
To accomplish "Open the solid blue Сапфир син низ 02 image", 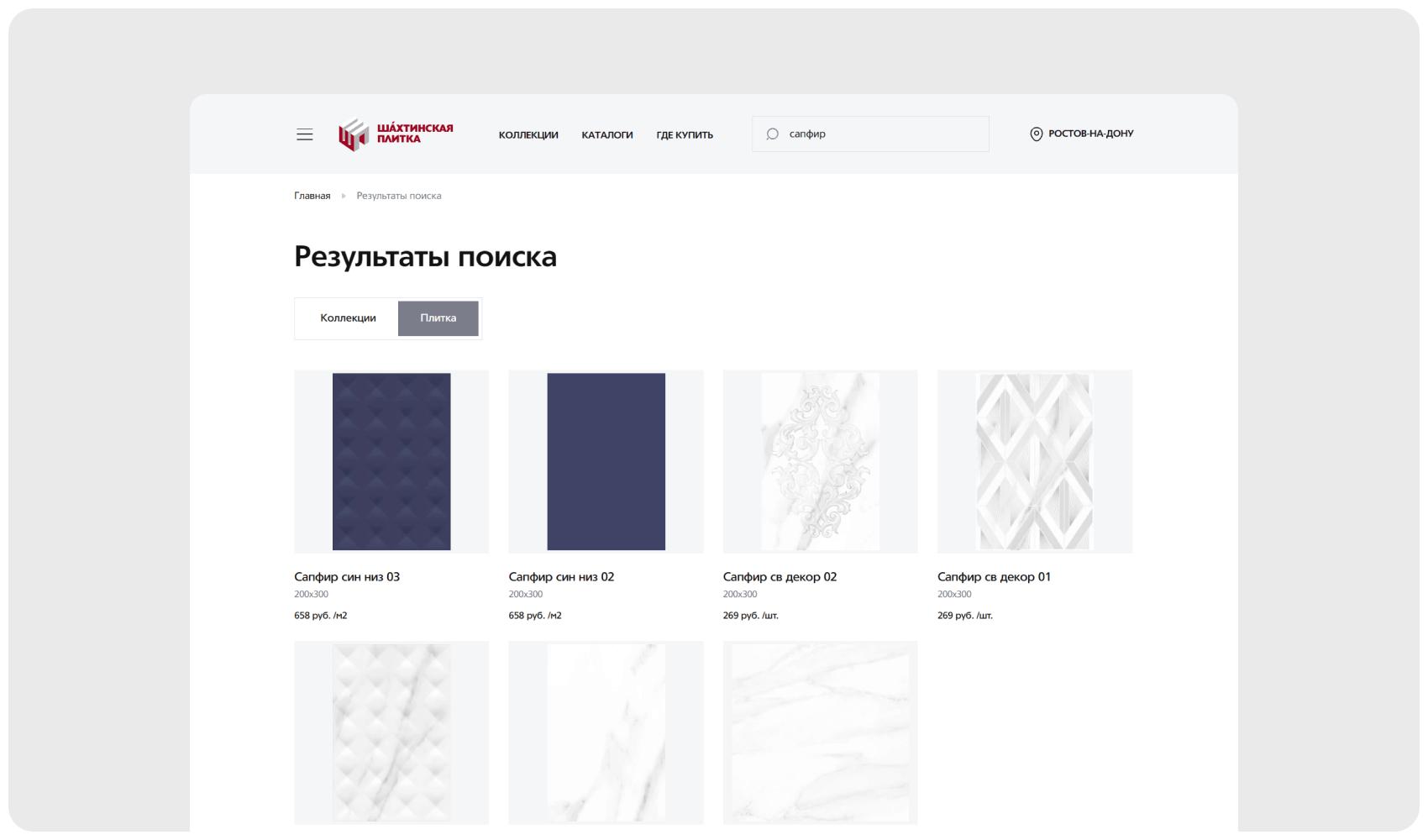I will click(606, 462).
